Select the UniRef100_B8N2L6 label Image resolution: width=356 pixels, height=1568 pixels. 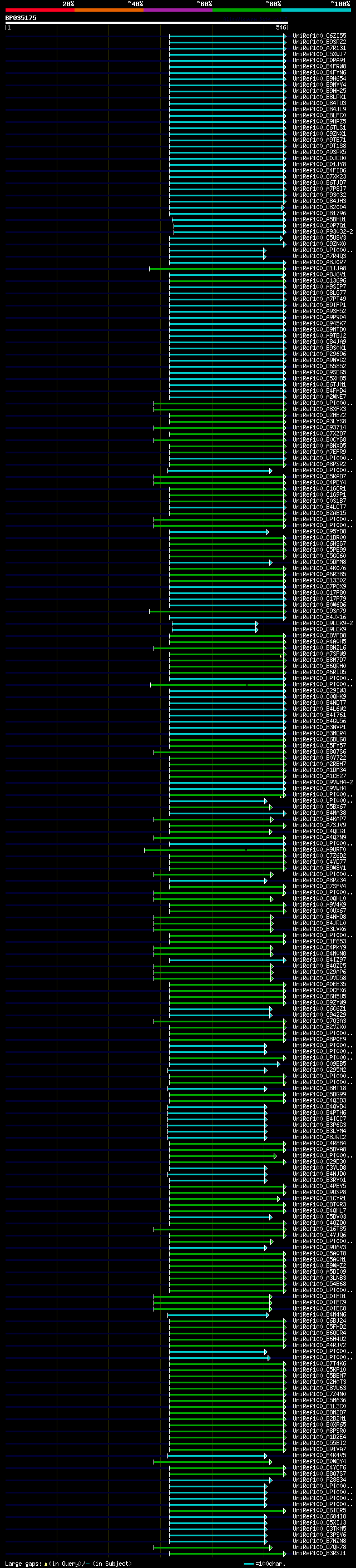(319, 647)
